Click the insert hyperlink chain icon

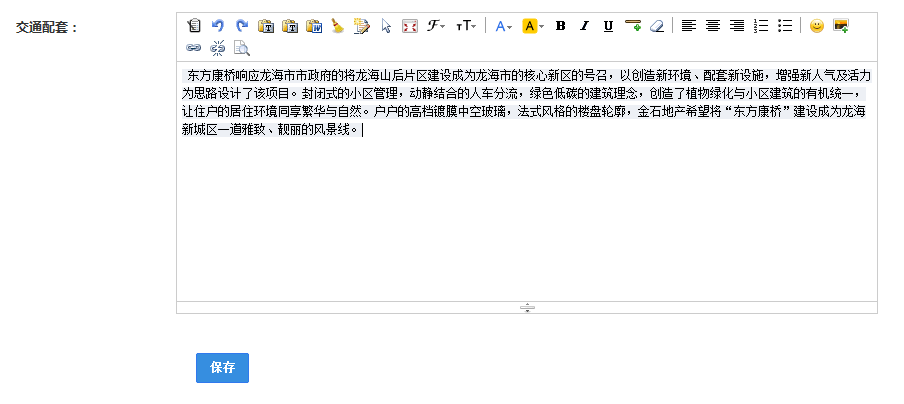193,47
